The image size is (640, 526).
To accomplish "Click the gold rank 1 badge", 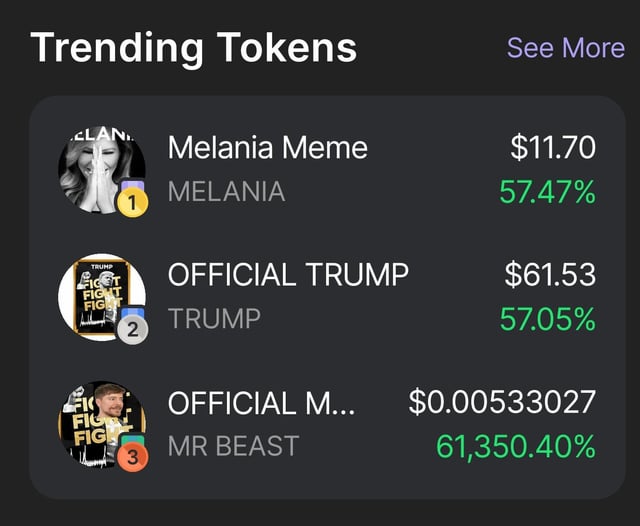I will pos(132,203).
